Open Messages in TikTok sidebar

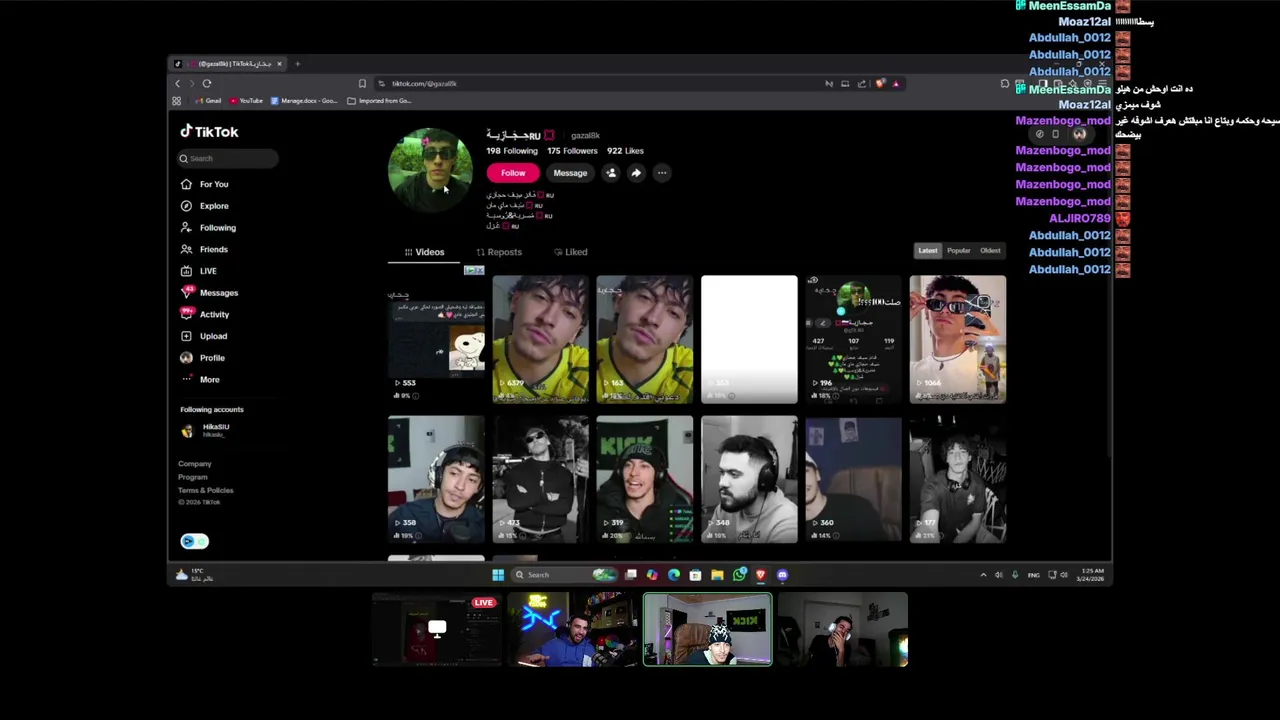click(x=209, y=293)
